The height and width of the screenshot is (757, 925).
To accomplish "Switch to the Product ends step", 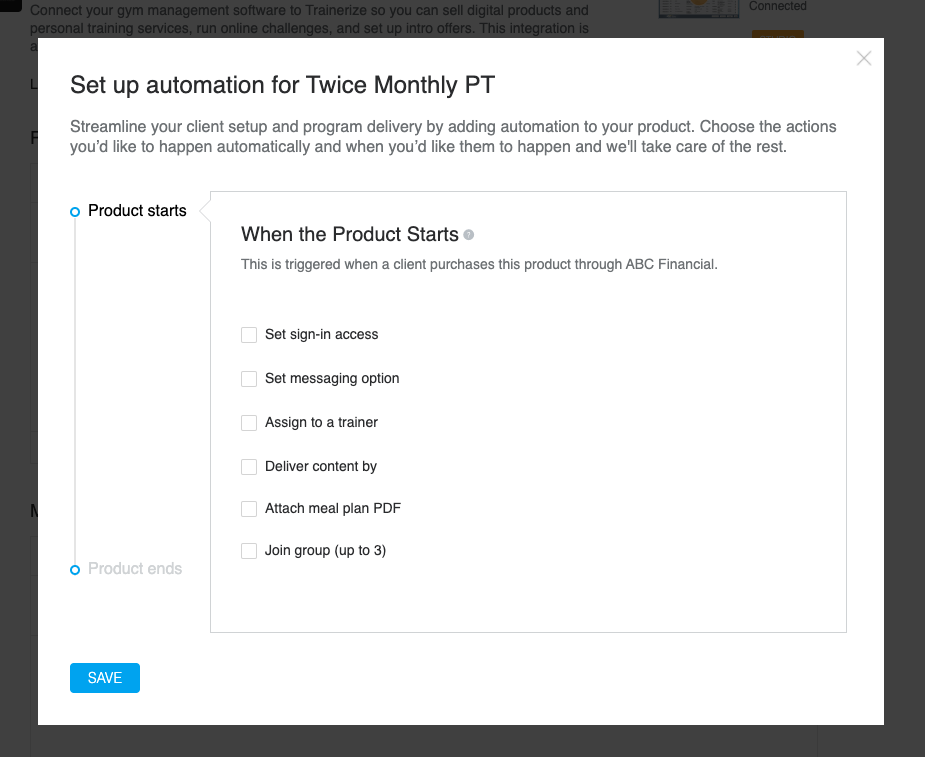I will tap(135, 569).
